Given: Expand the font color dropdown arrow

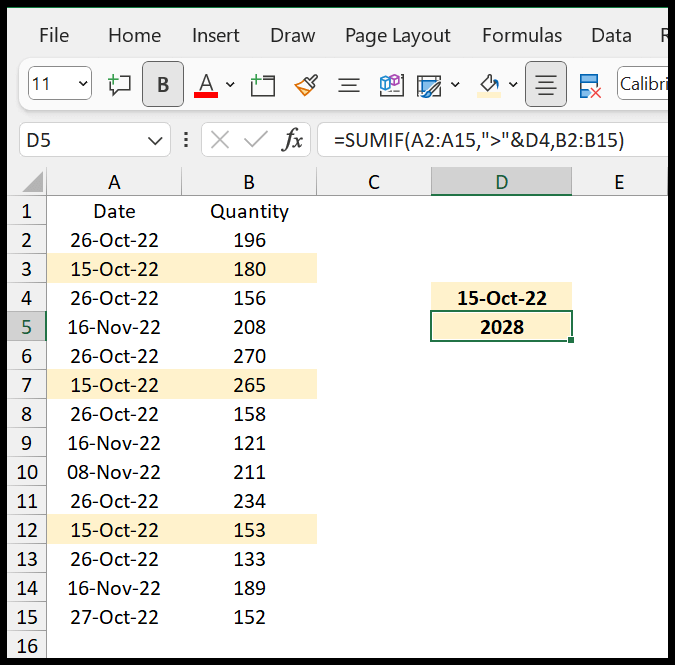Looking at the screenshot, I should pos(230,84).
